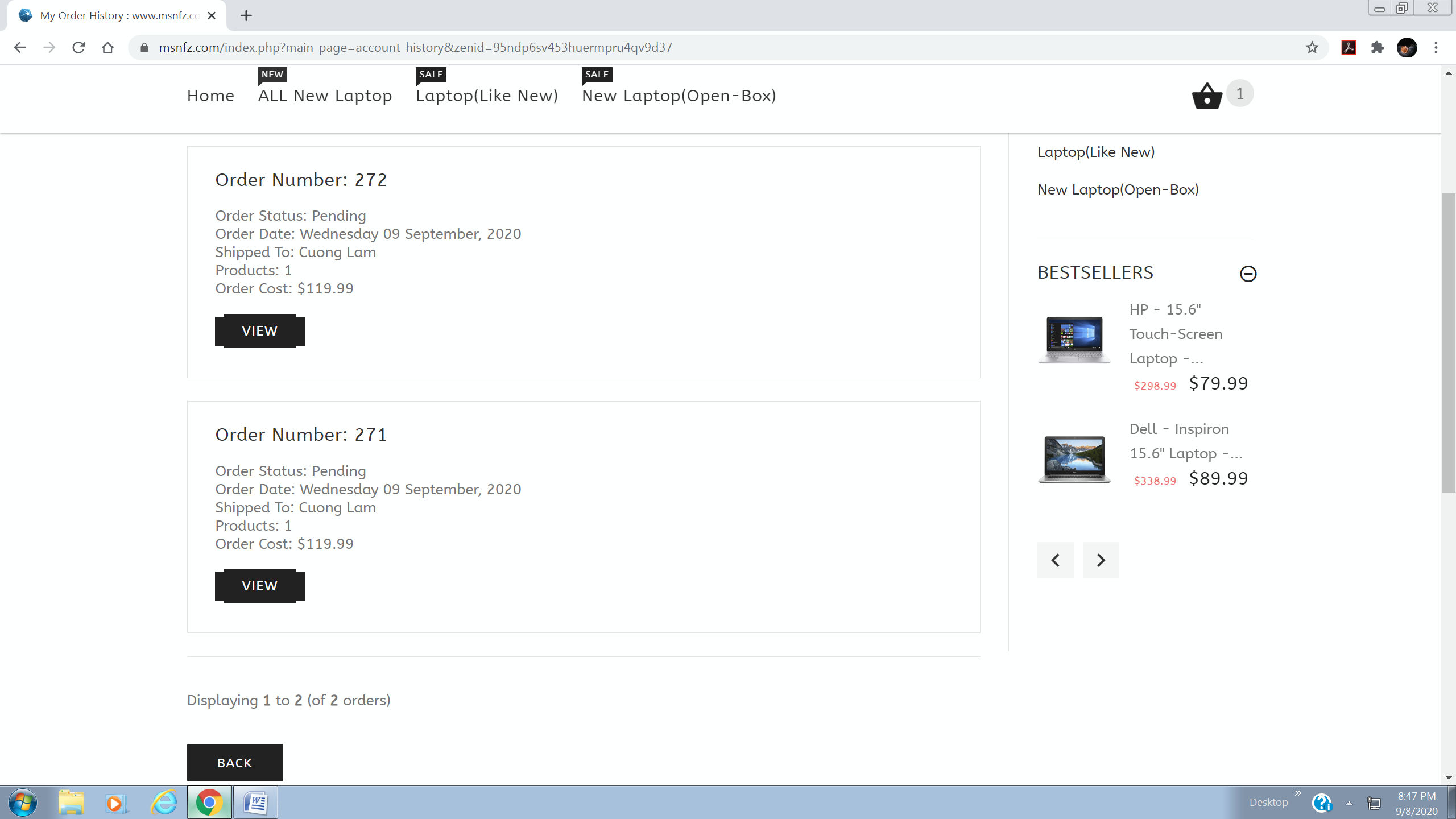Click the browser forward arrow
1456x819 pixels.
click(49, 47)
